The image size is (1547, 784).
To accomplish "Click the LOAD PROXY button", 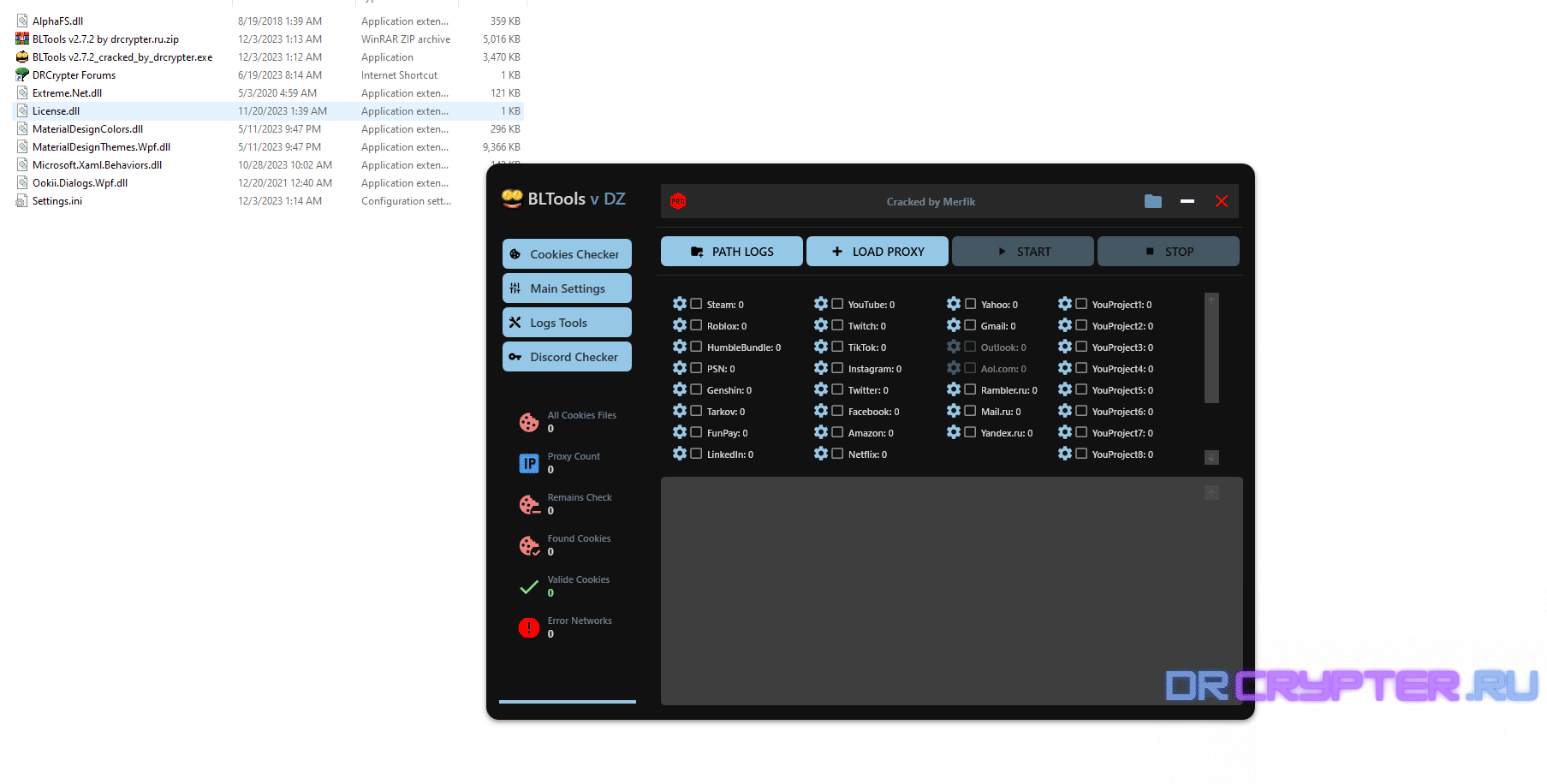I will [878, 252].
